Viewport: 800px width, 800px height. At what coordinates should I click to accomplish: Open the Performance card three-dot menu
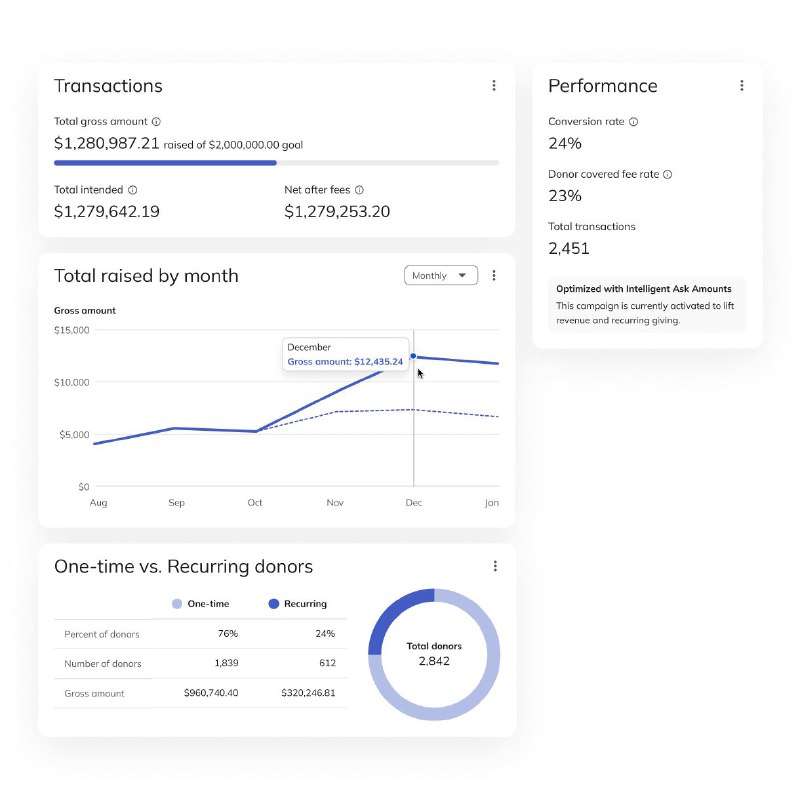[x=741, y=86]
